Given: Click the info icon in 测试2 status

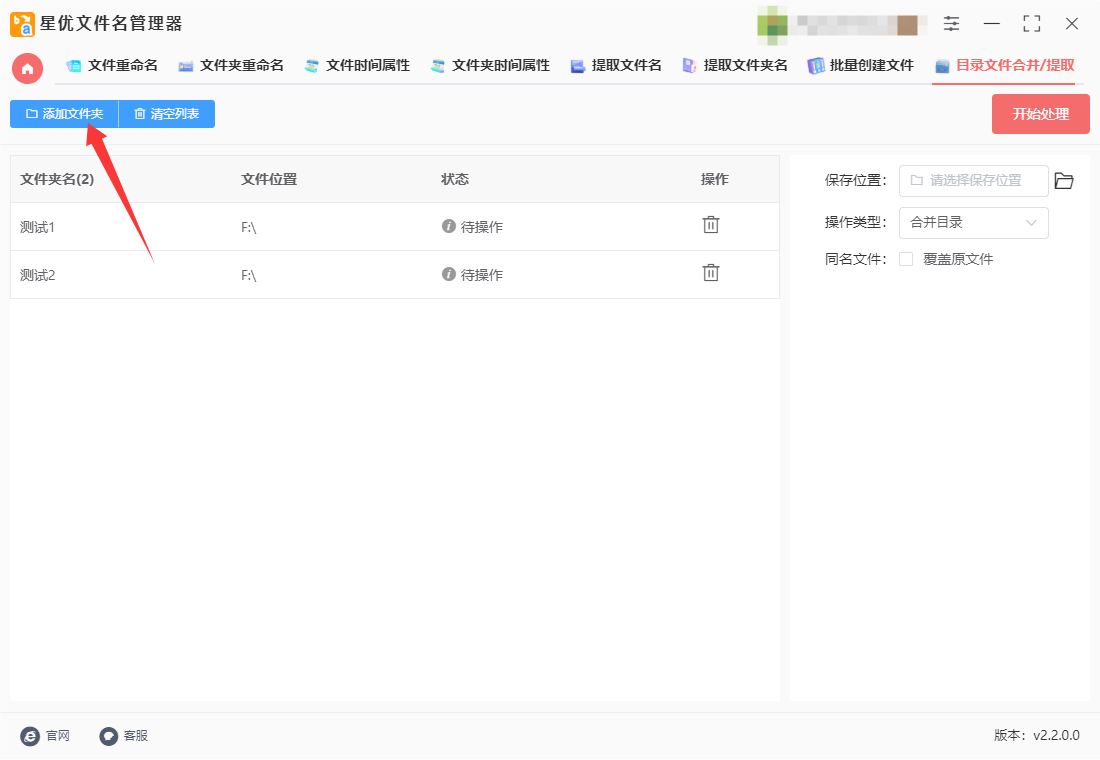Looking at the screenshot, I should pyautogui.click(x=449, y=274).
